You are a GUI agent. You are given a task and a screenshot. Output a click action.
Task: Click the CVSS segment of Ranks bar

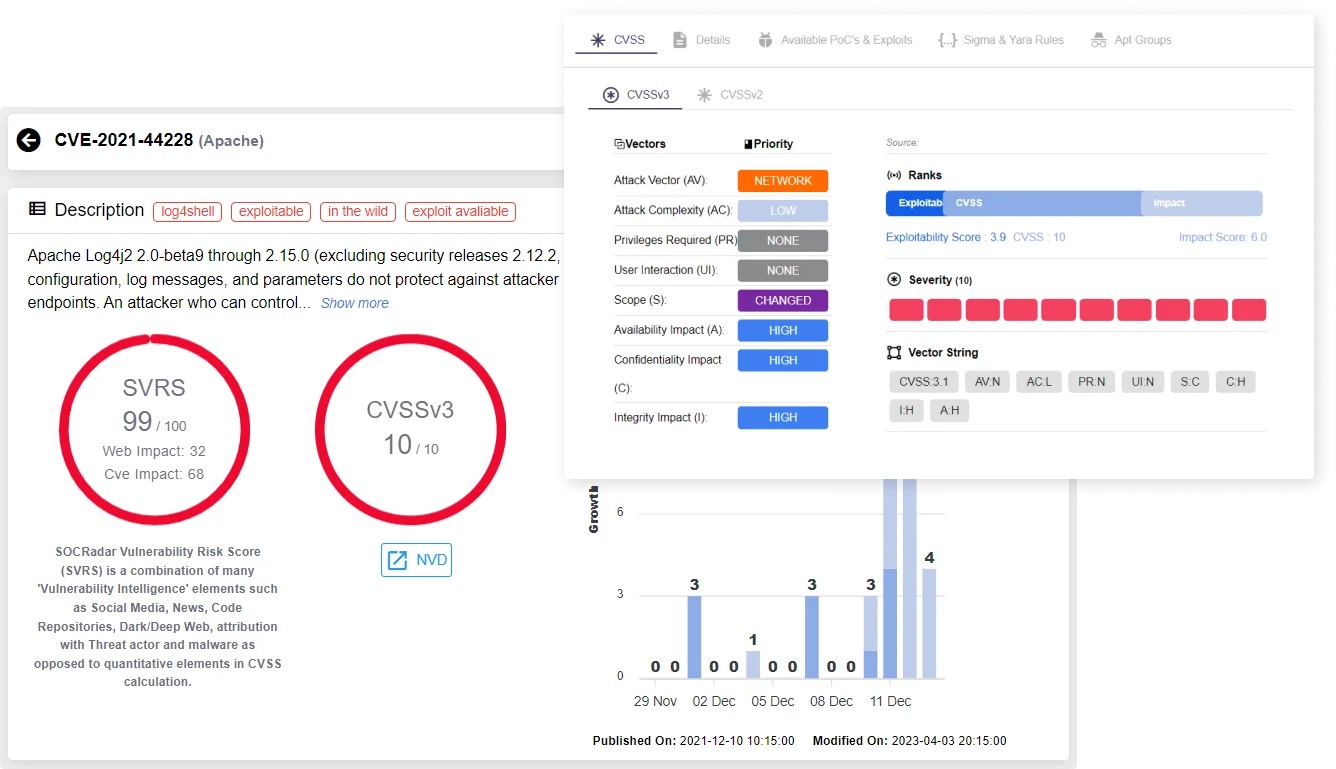click(1044, 203)
